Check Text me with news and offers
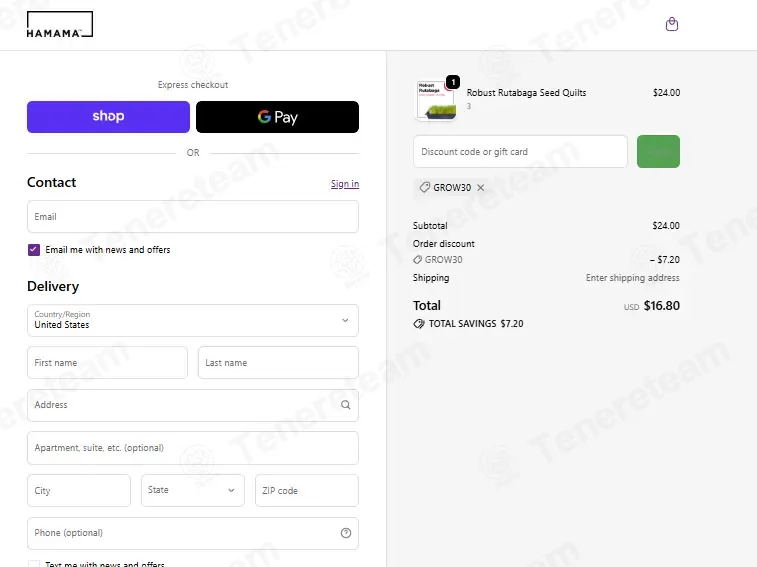The image size is (757, 567). coord(34,564)
